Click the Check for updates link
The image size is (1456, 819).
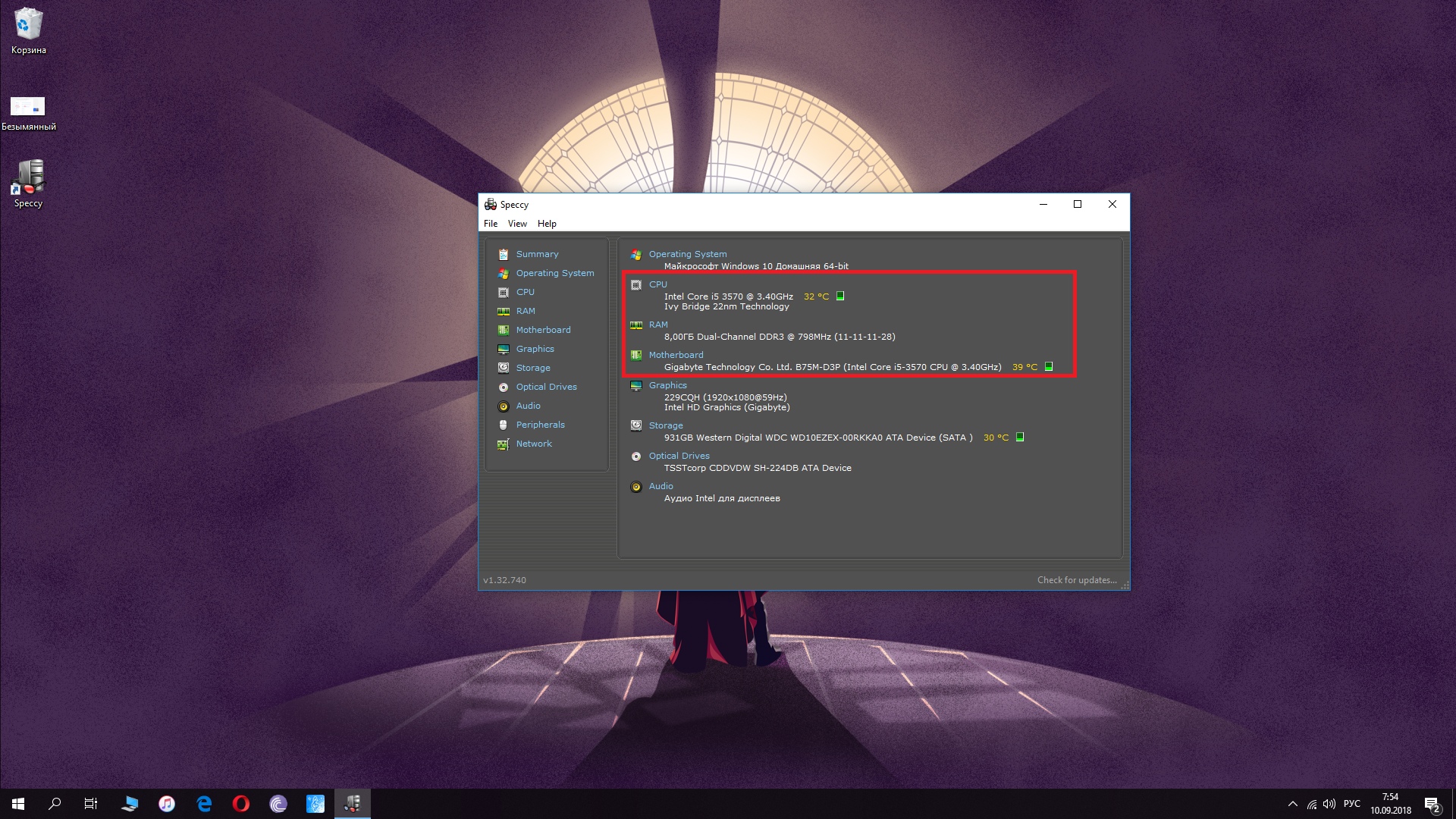(1077, 580)
